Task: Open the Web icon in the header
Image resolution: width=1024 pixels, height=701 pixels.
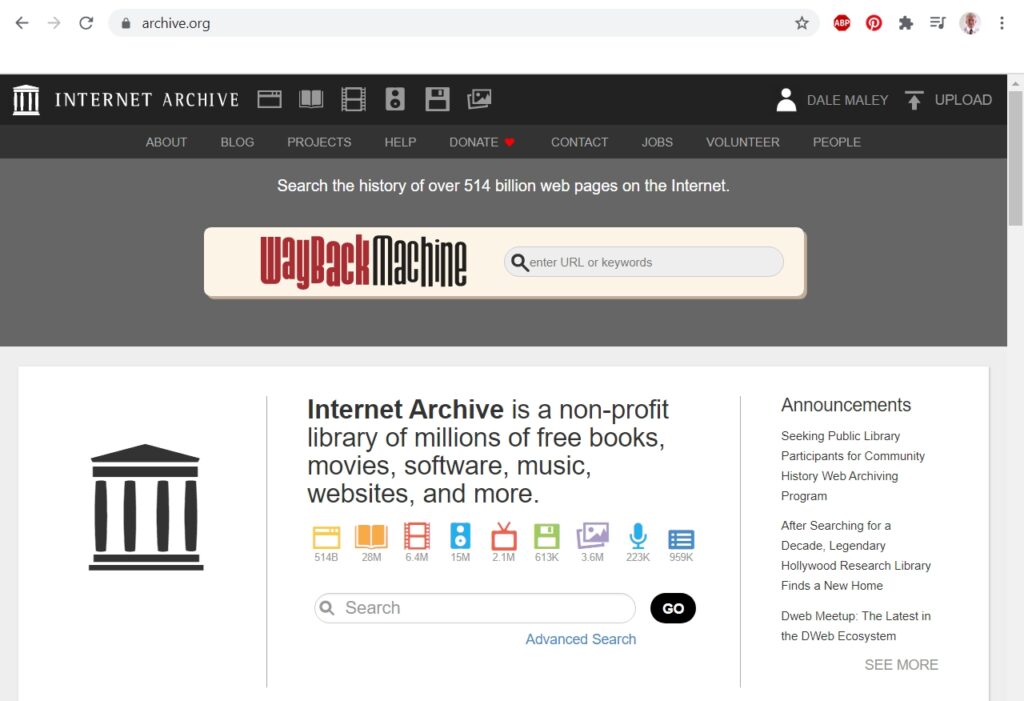Action: (269, 99)
